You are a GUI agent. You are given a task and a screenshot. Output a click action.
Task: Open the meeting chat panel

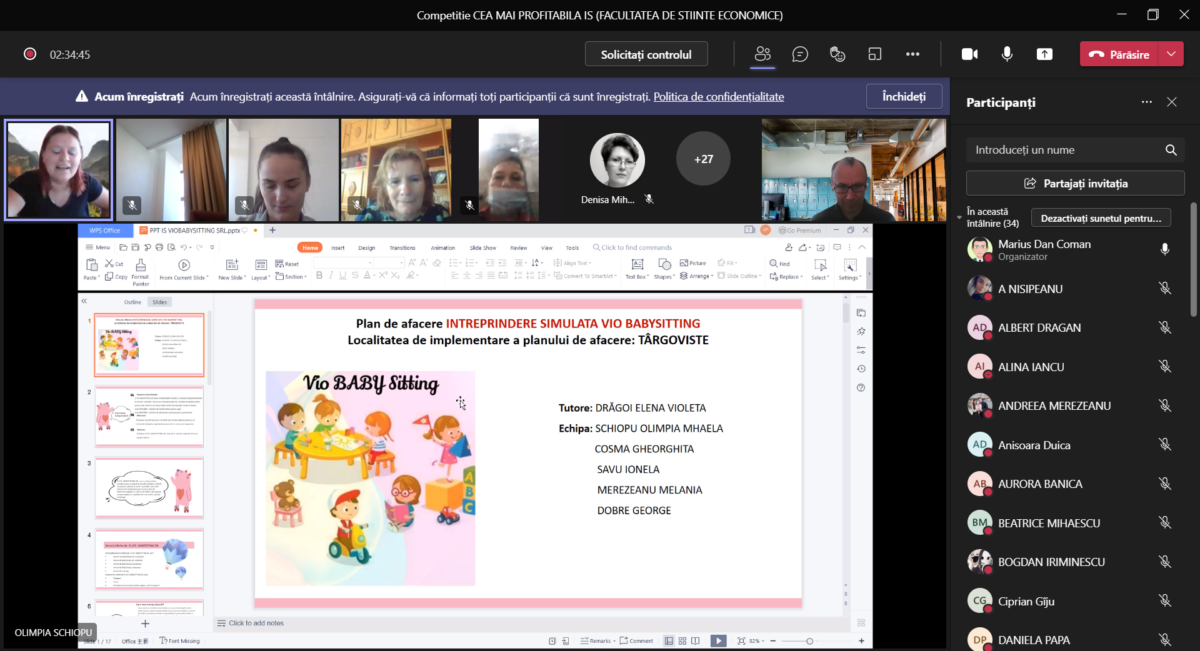800,54
